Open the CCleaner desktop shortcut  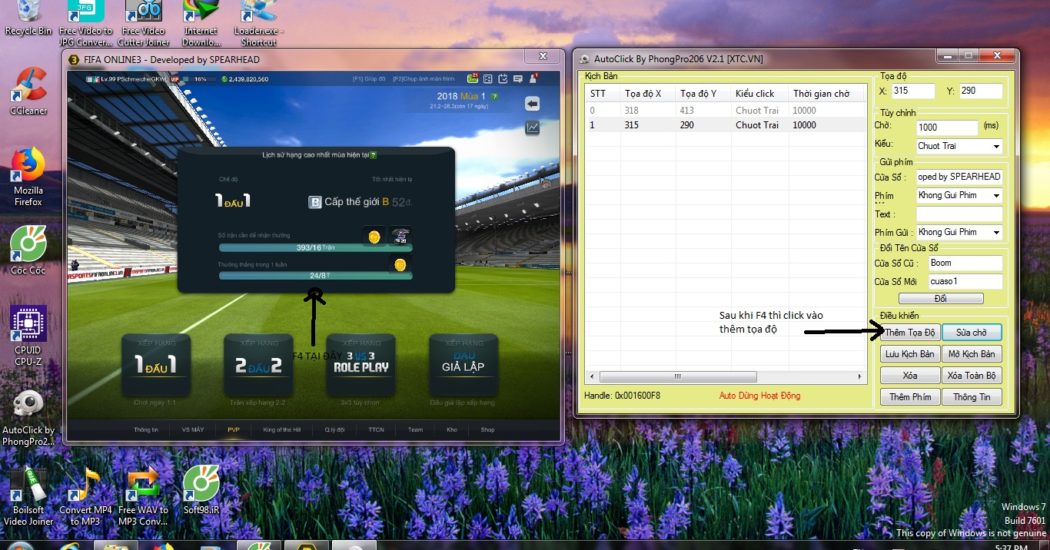point(28,90)
